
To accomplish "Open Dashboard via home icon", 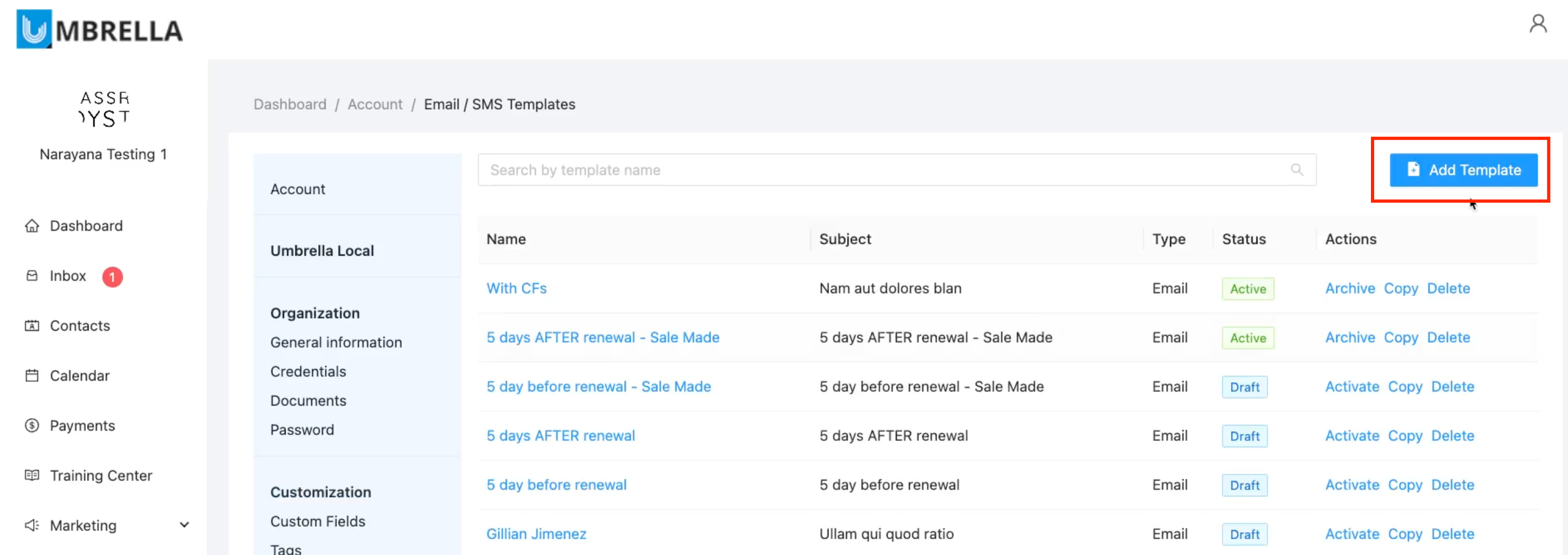I will pos(31,226).
